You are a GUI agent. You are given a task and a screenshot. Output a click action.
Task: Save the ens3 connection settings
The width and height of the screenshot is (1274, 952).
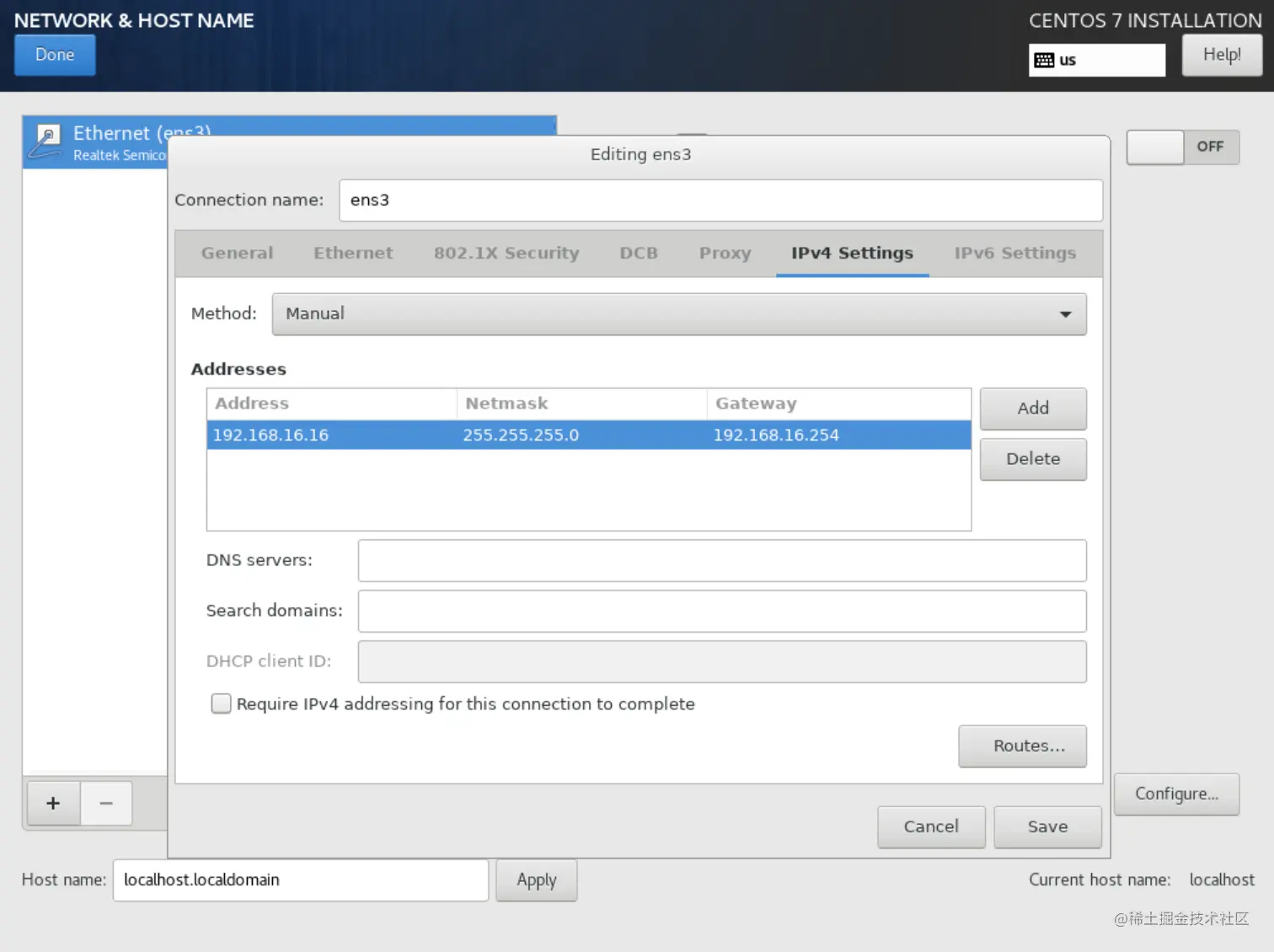pos(1047,827)
